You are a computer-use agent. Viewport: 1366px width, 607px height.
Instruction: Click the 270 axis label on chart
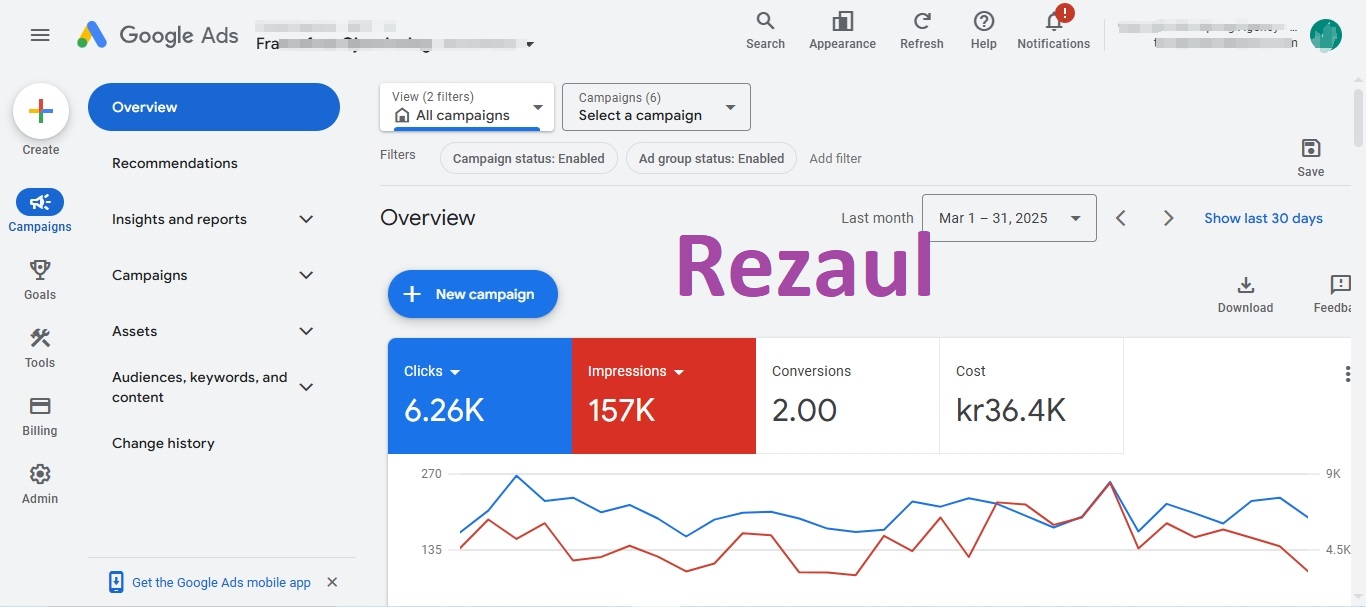(431, 473)
